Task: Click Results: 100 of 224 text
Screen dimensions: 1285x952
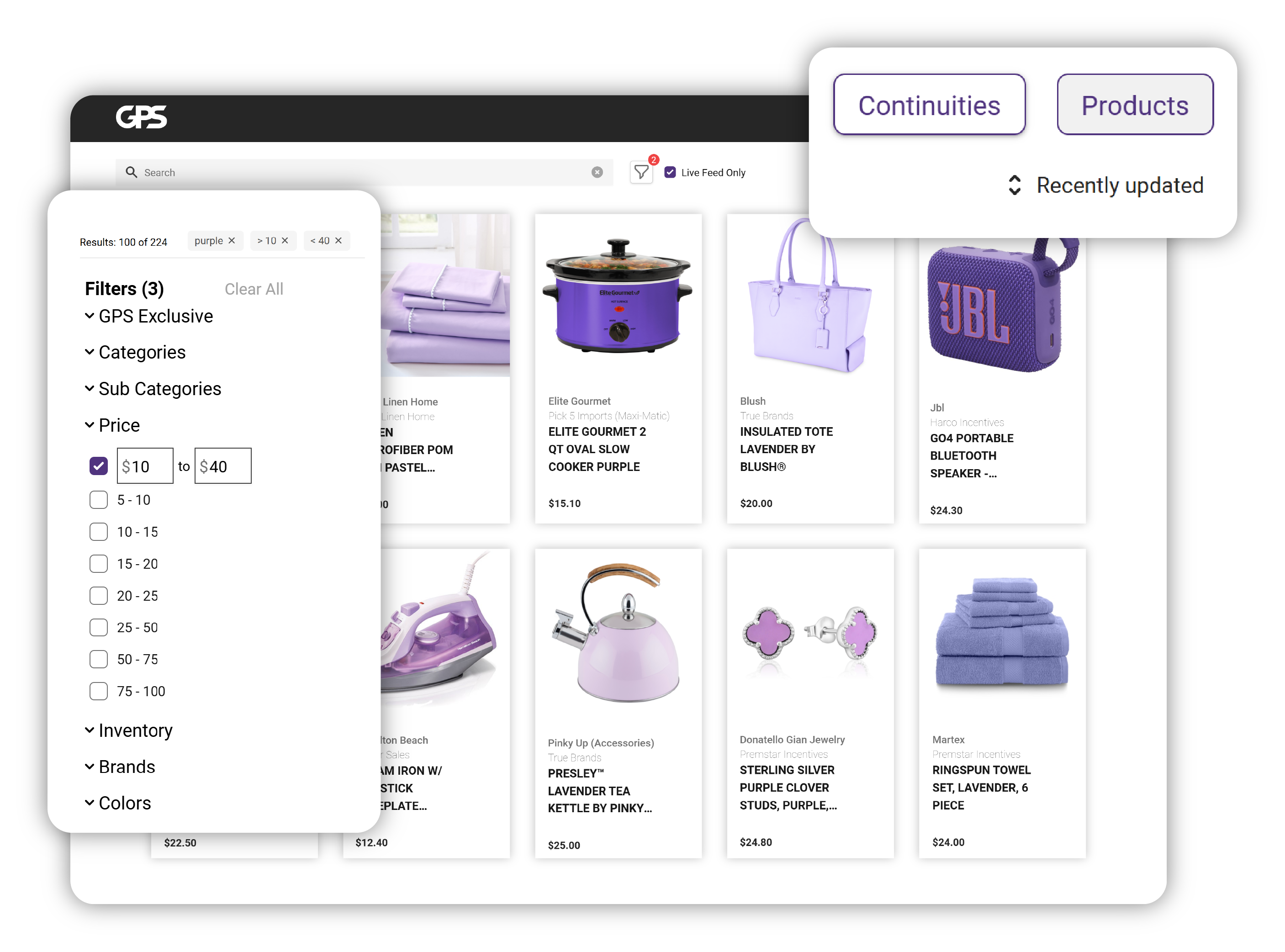Action: pyautogui.click(x=123, y=243)
